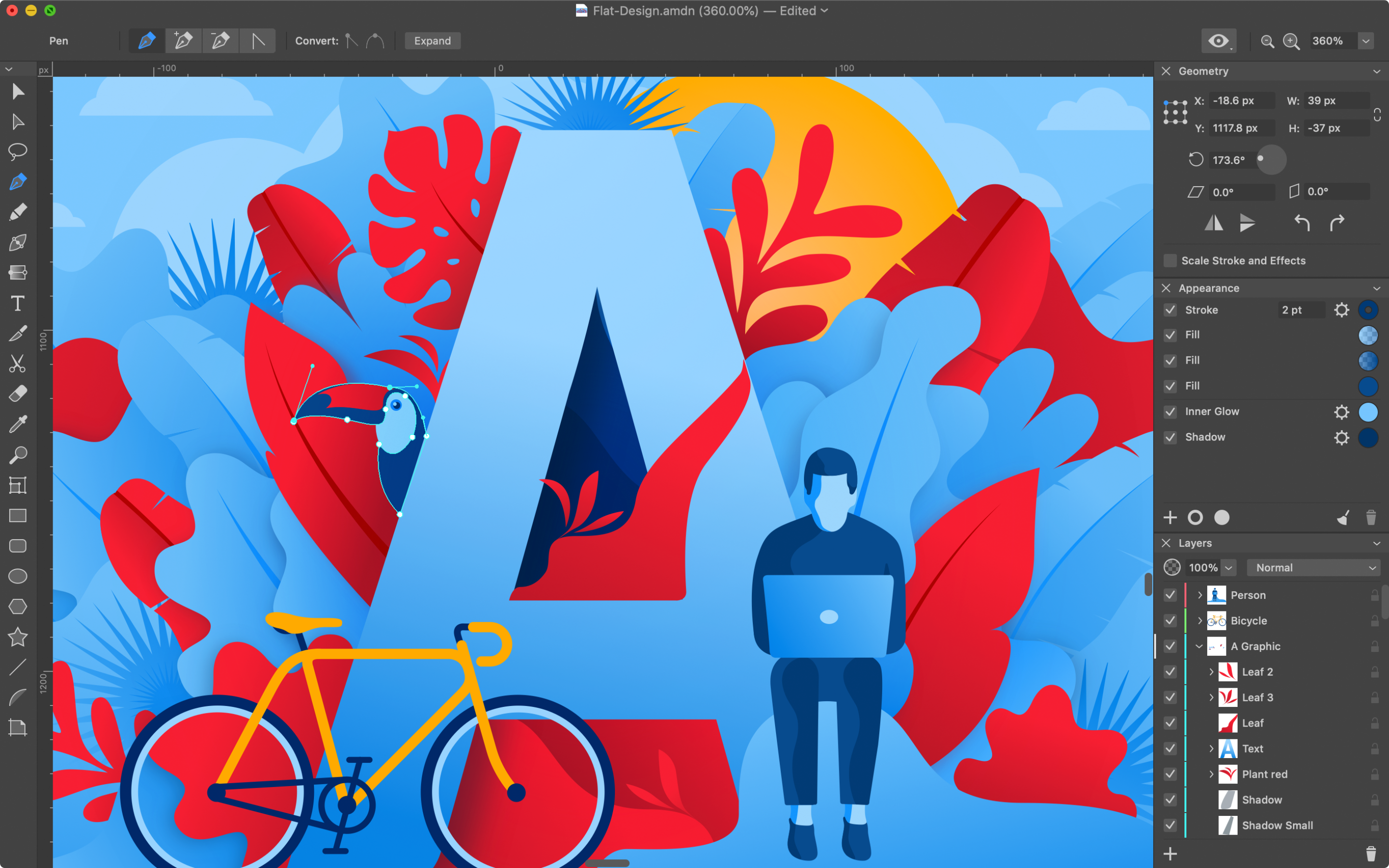The width and height of the screenshot is (1389, 868).
Task: Open the zoom percentage dropdown
Action: click(x=1366, y=41)
